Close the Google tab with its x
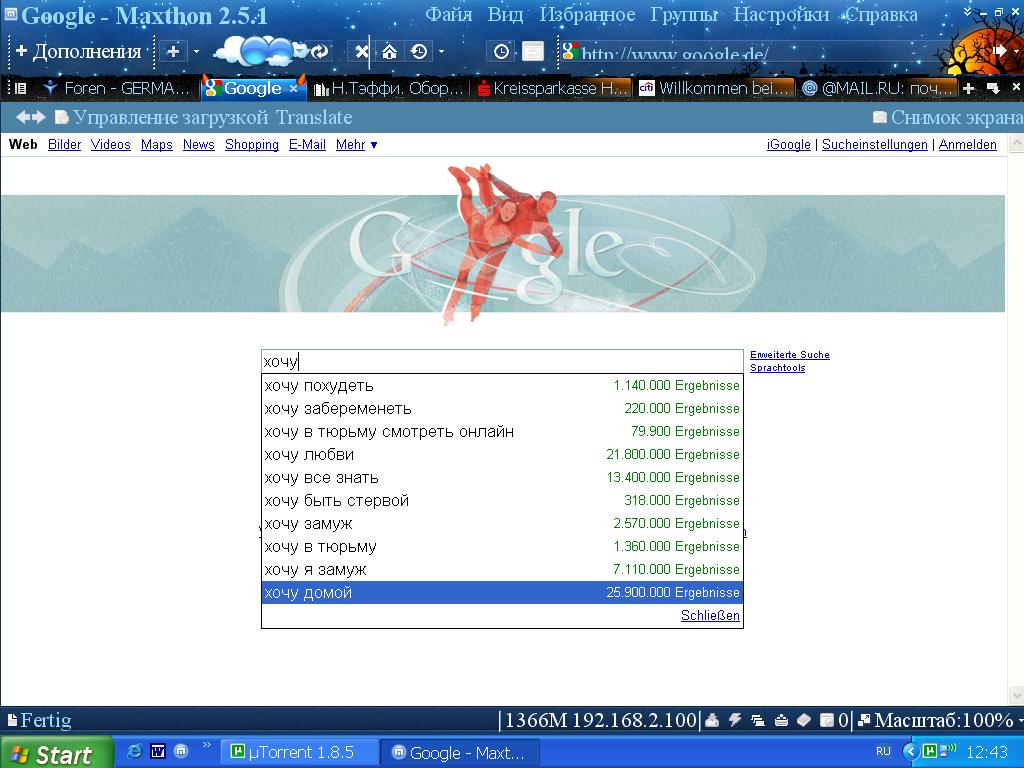The height and width of the screenshot is (768, 1024). pyautogui.click(x=293, y=88)
